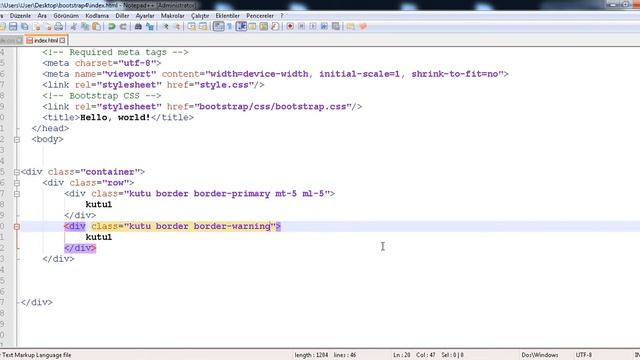Toggle the Indent Guide toolbar button

click(x=241, y=27)
